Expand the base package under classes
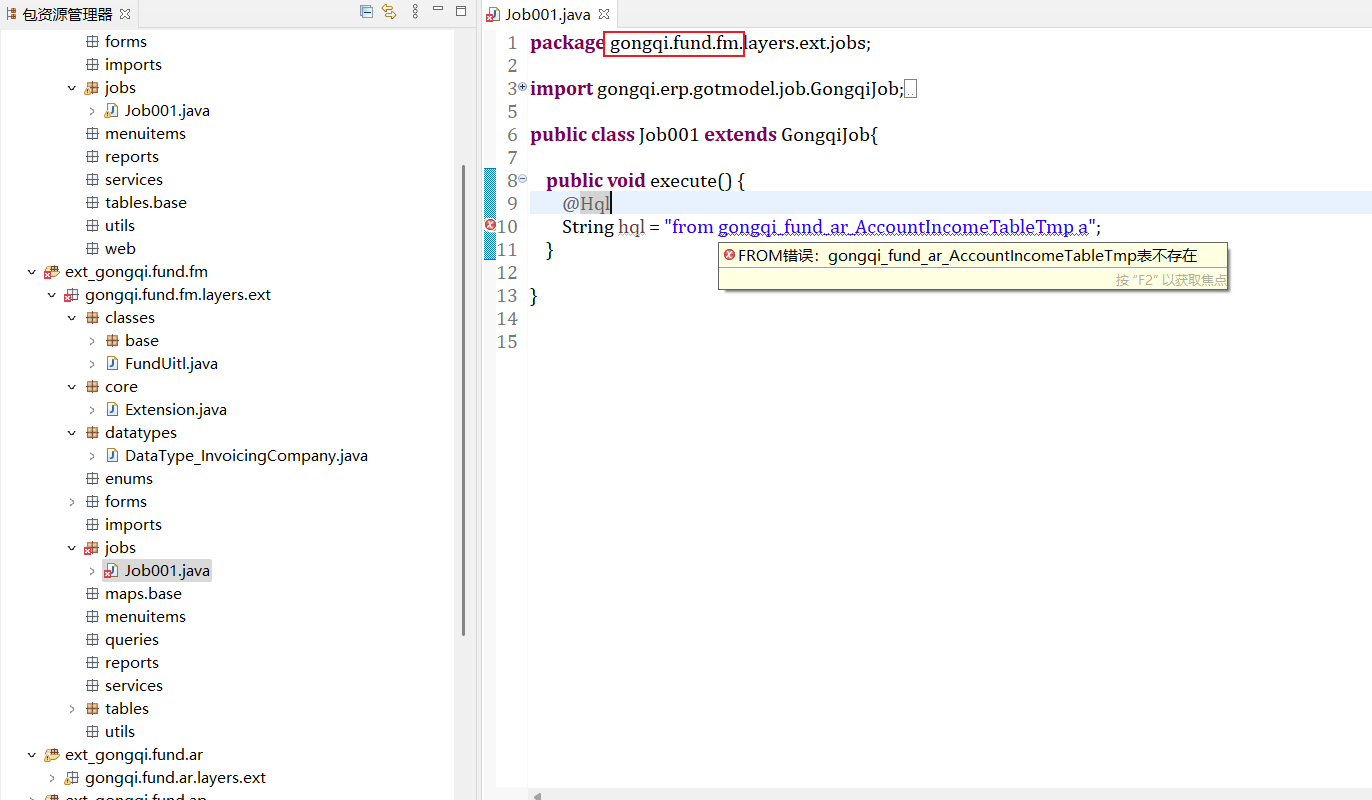This screenshot has height=800, width=1372. [x=92, y=341]
